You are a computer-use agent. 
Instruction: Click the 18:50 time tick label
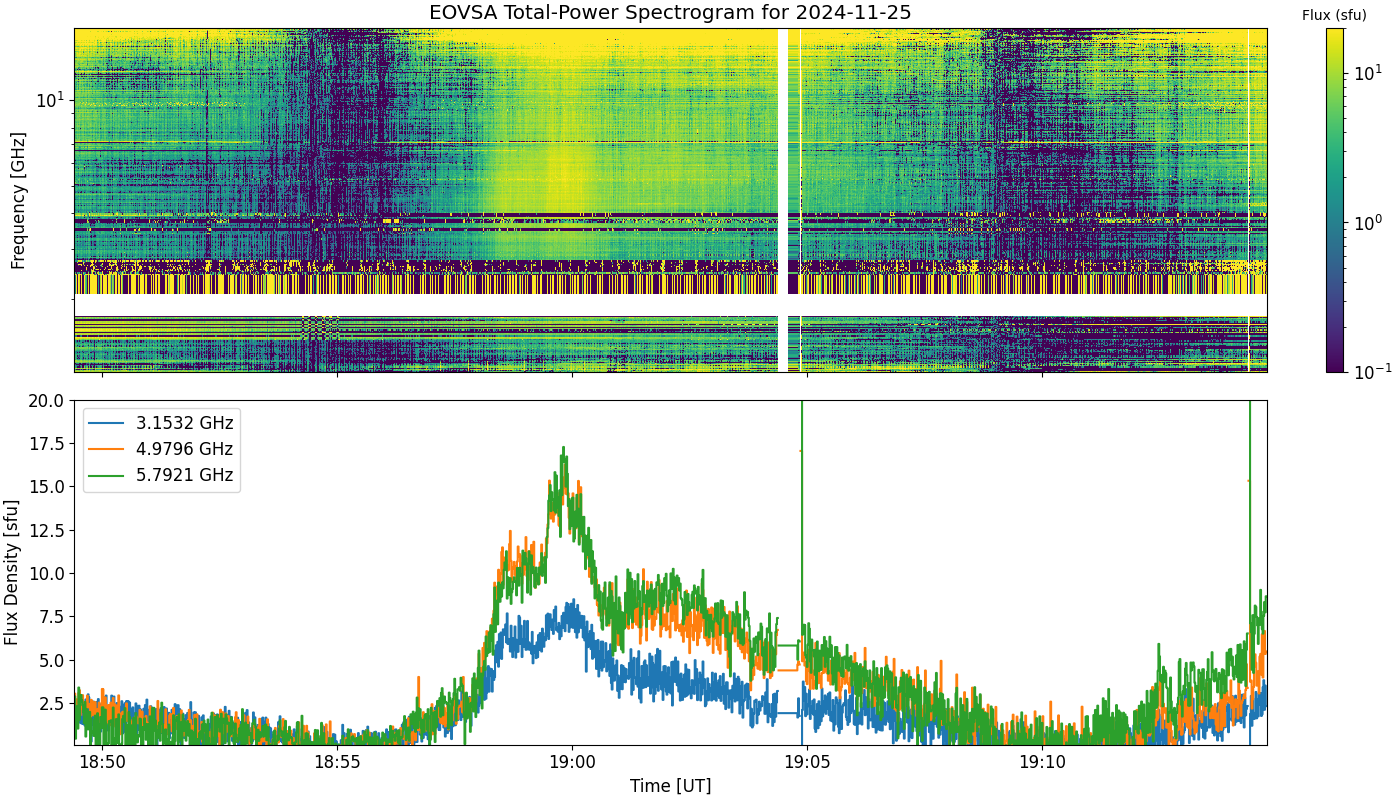[102, 762]
